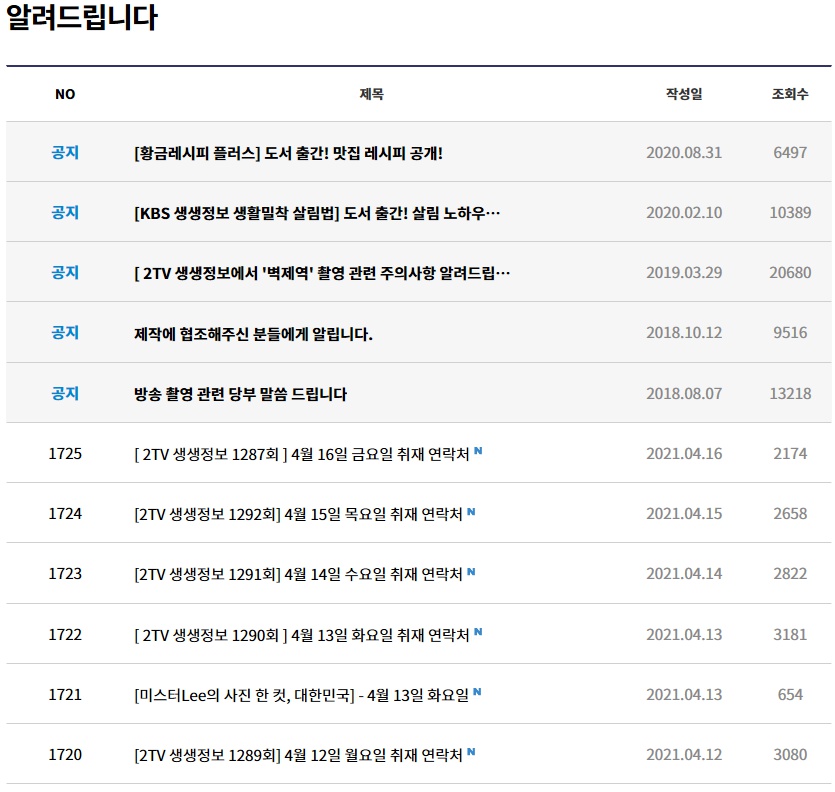Click the new 'N' badge on post 1720
This screenshot has width=835, height=792.
pos(471,752)
